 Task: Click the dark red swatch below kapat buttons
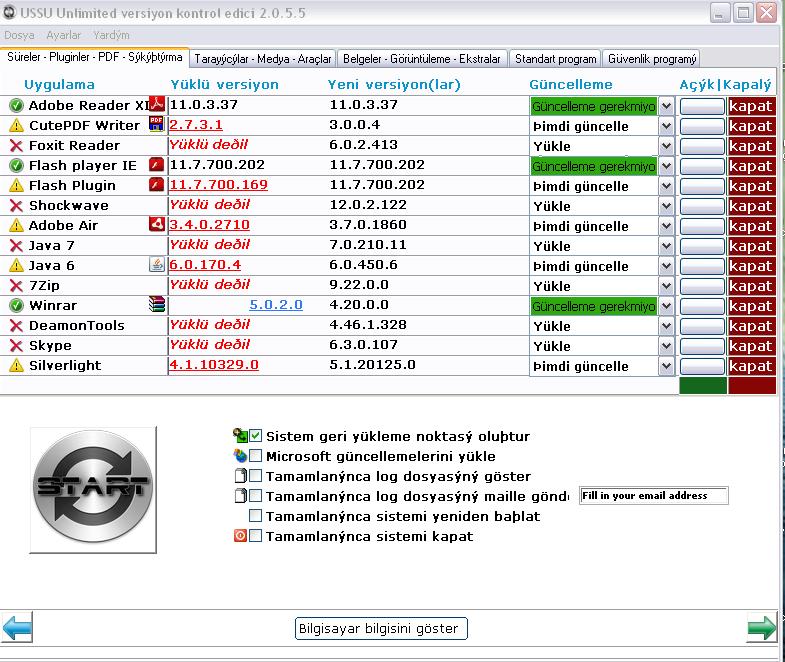point(752,386)
